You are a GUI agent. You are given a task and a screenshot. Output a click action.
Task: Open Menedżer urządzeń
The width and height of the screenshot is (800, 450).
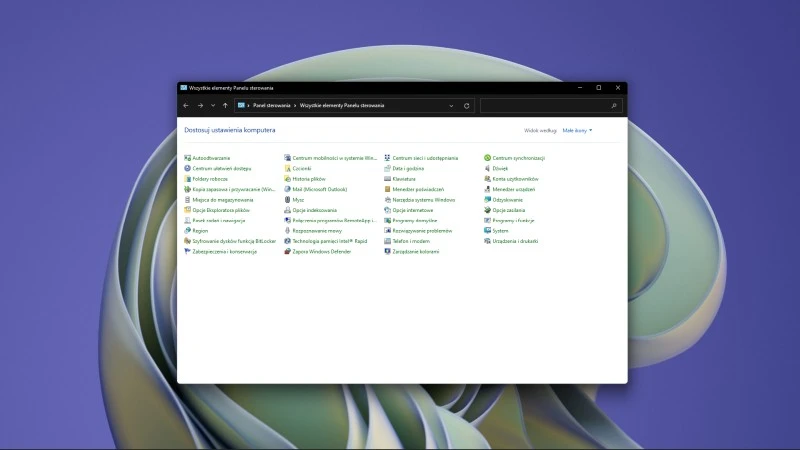[x=510, y=189]
